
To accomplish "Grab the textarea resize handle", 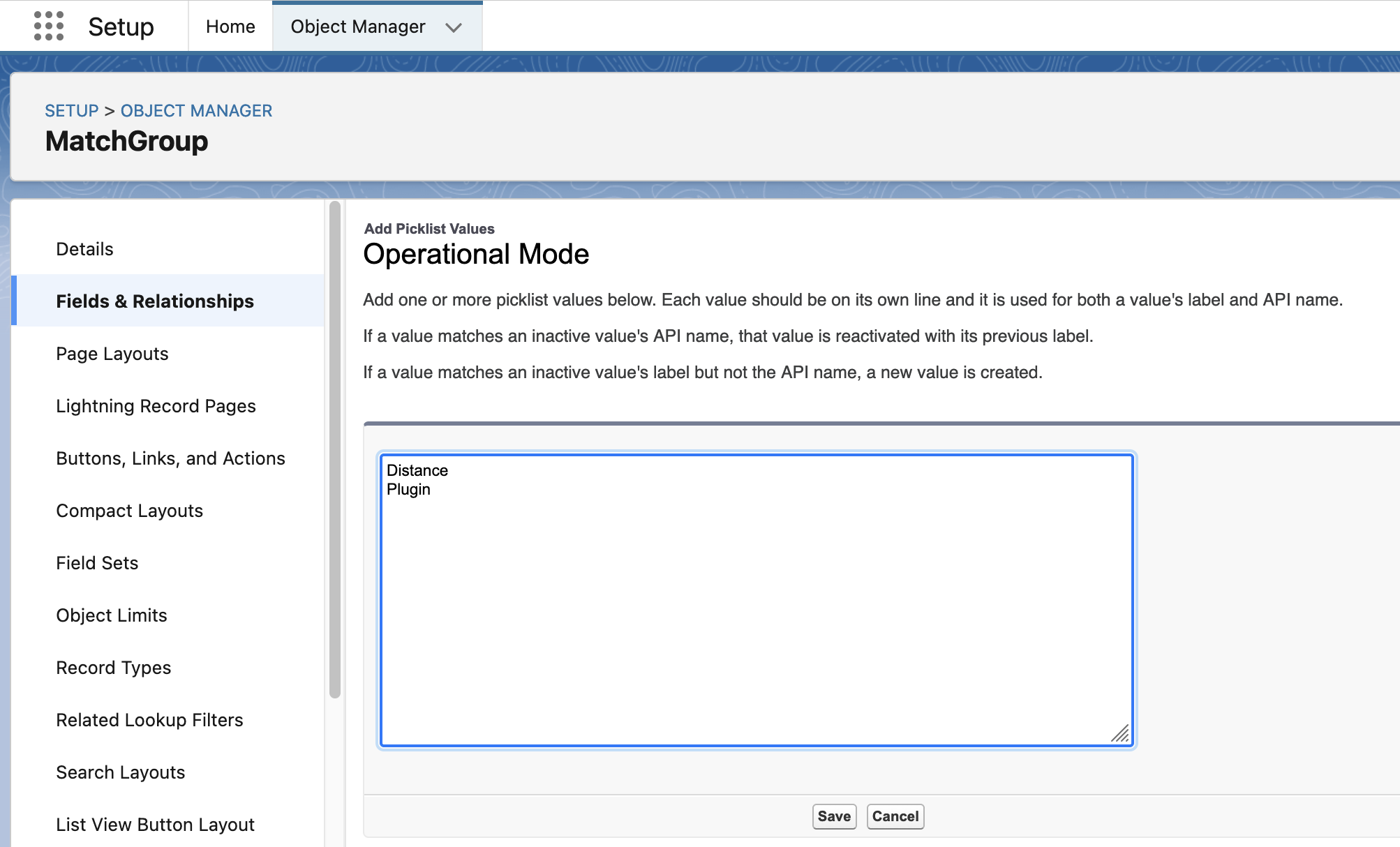I will pyautogui.click(x=1121, y=734).
